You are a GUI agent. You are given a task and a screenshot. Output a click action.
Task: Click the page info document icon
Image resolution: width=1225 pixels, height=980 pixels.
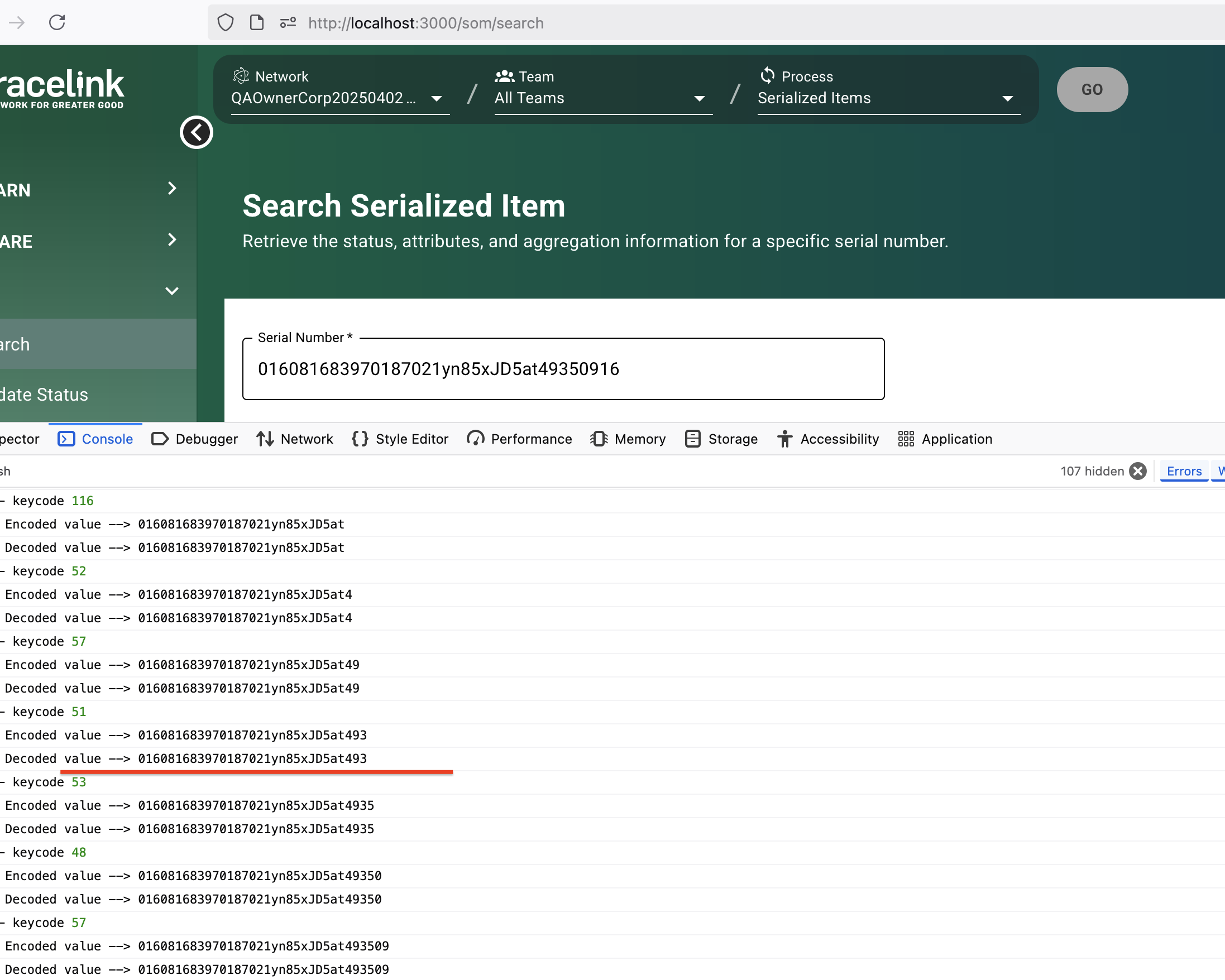point(257,23)
